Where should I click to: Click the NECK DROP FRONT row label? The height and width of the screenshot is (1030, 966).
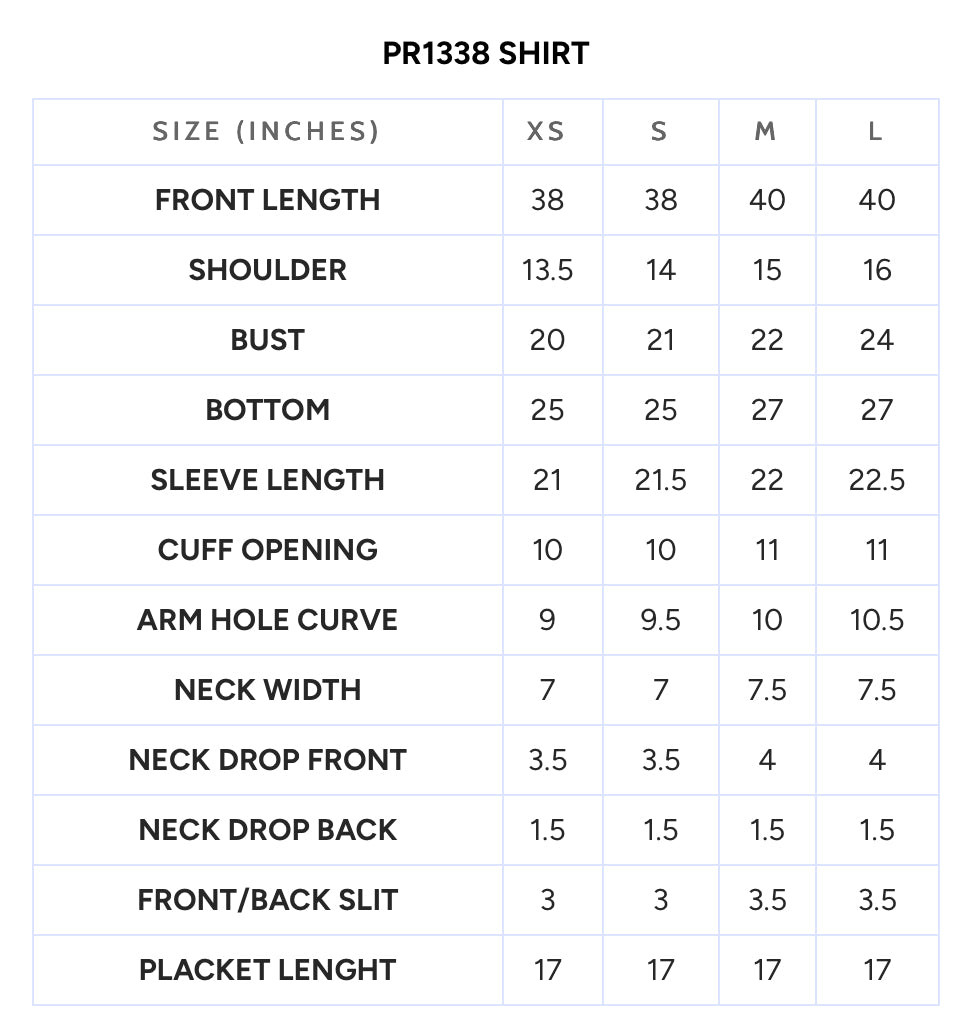pos(268,760)
